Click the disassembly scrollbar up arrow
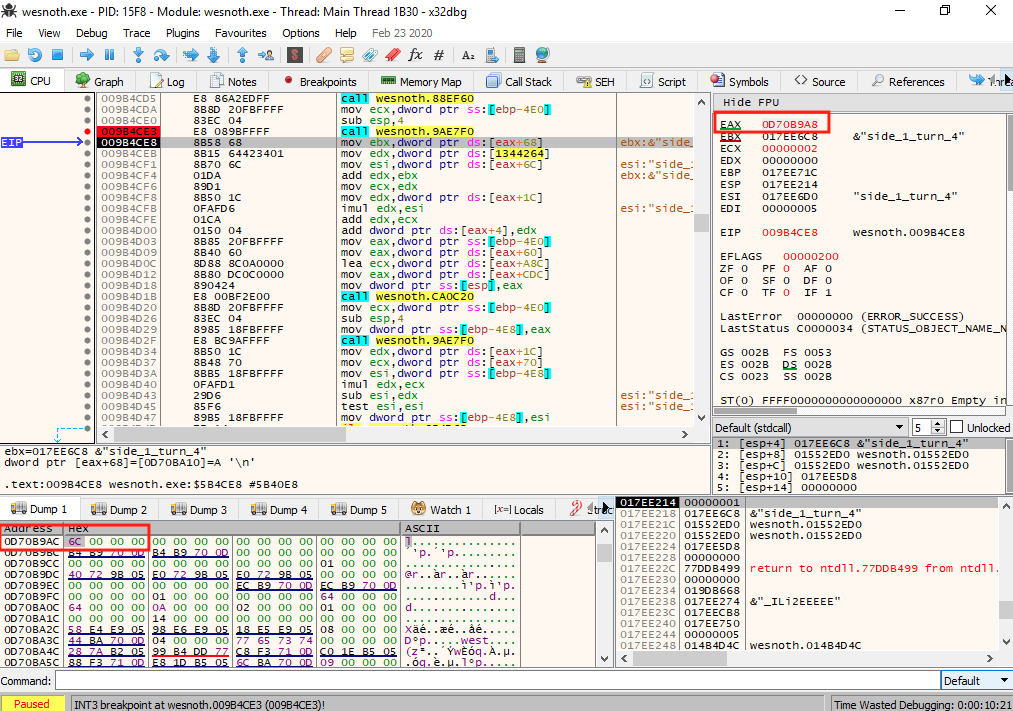Image resolution: width=1013 pixels, height=711 pixels. (701, 102)
